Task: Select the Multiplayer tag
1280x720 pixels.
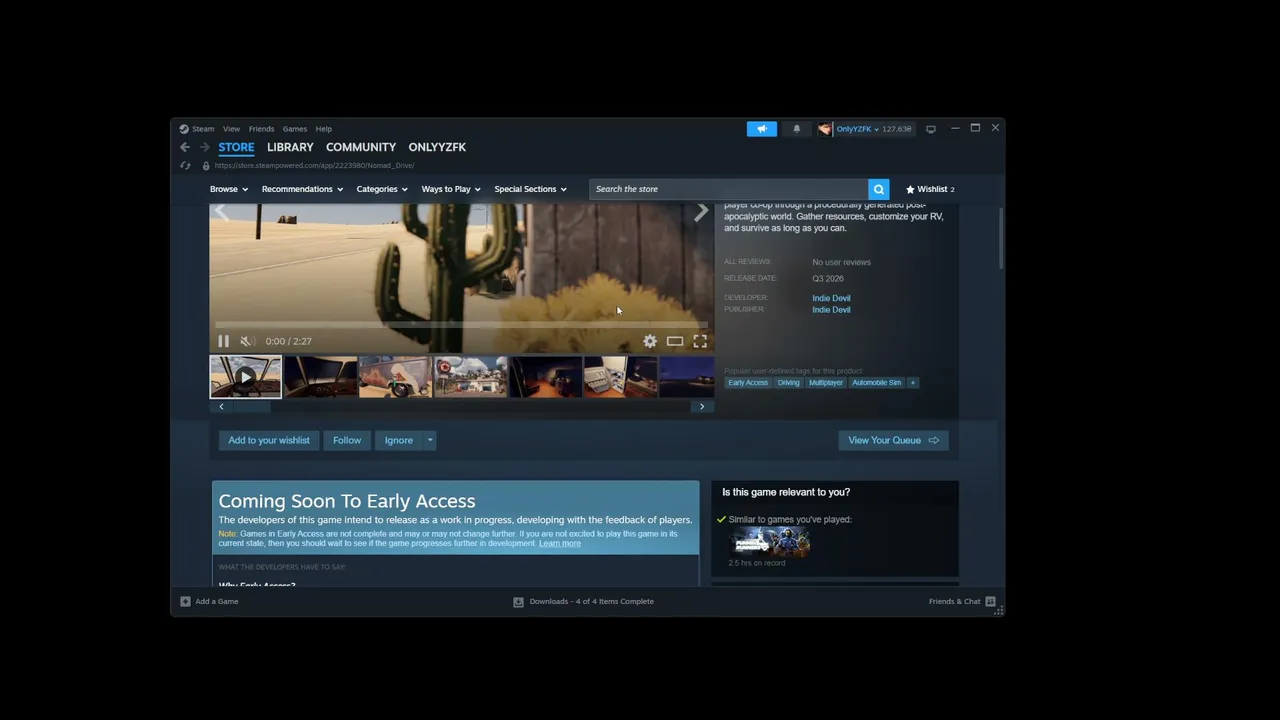Action: click(x=826, y=383)
